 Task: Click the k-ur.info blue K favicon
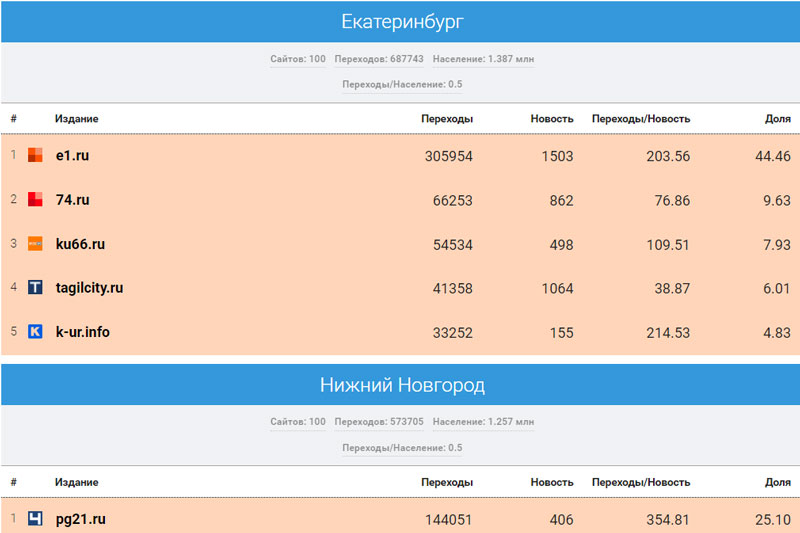(35, 332)
